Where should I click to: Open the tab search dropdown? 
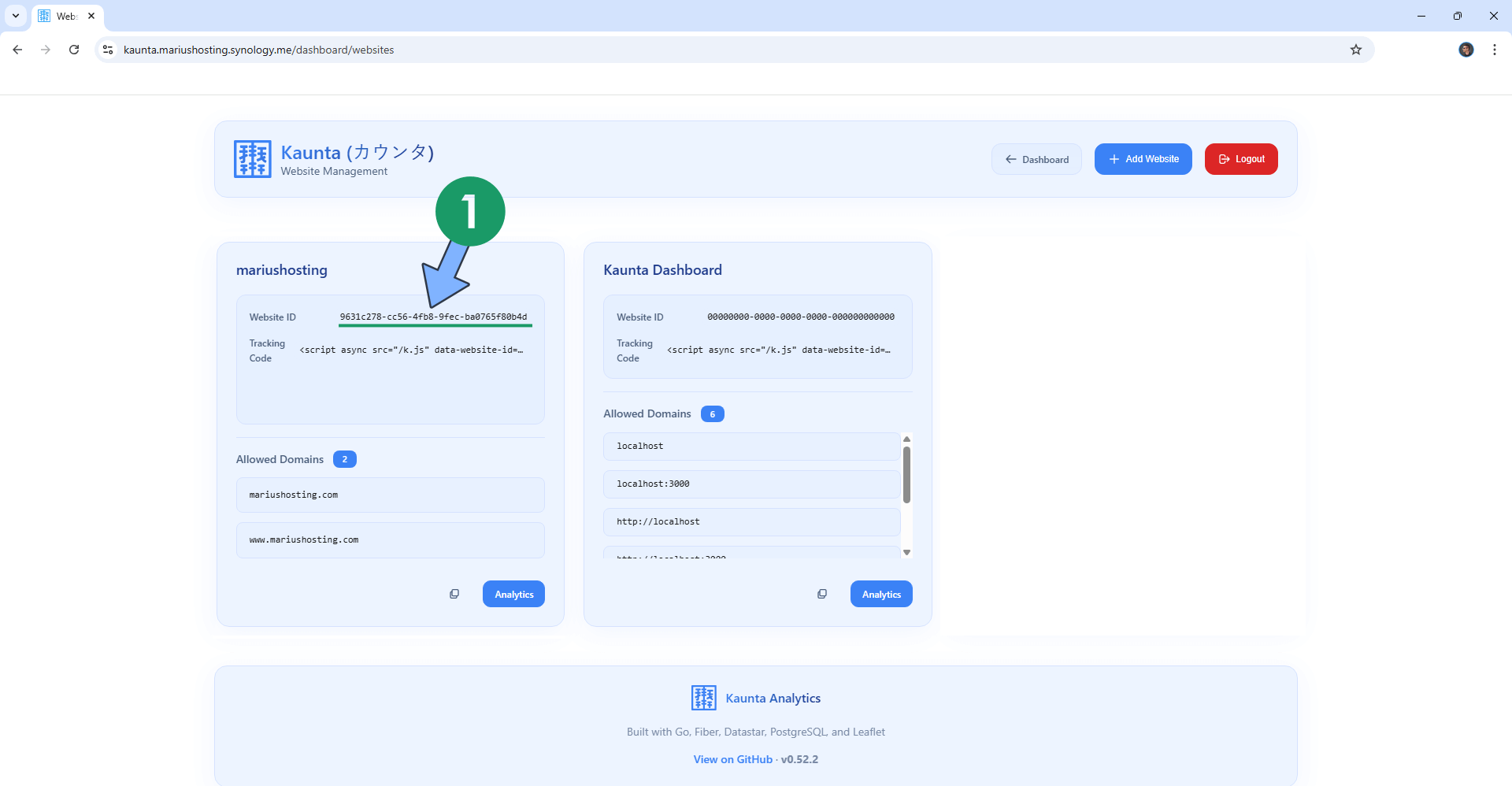point(15,15)
